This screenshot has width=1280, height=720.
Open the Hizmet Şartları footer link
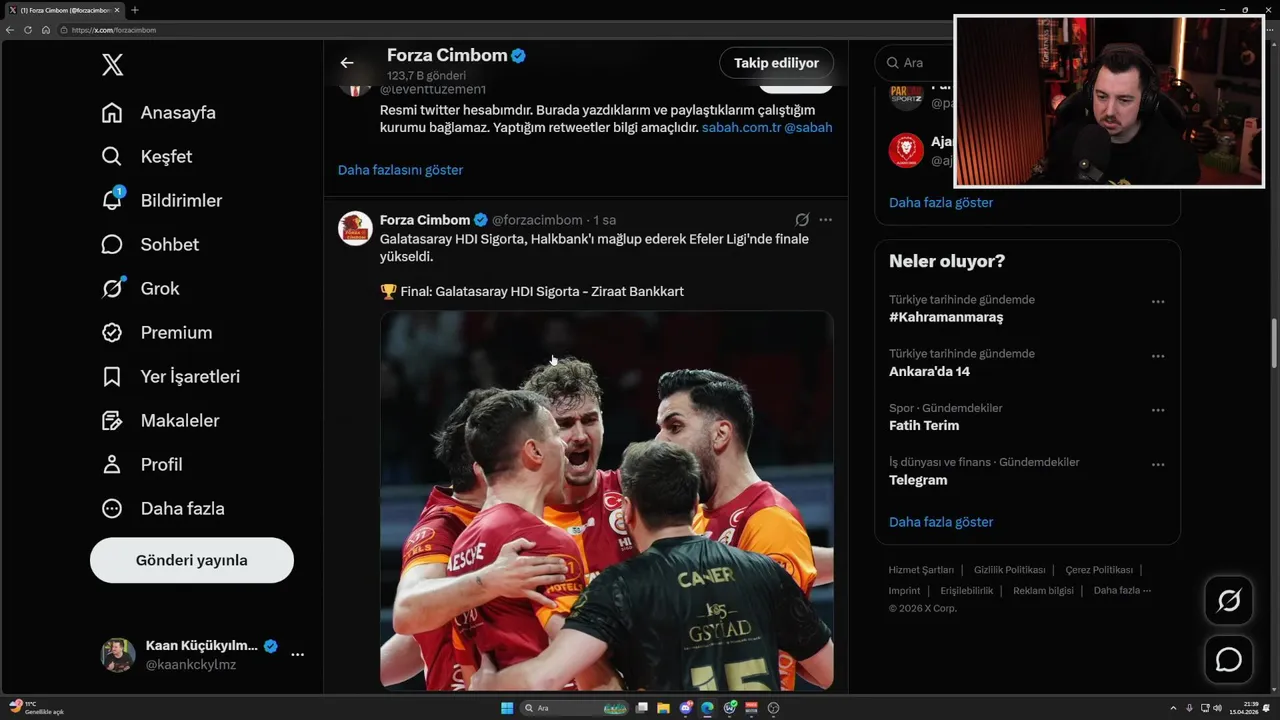click(x=921, y=570)
